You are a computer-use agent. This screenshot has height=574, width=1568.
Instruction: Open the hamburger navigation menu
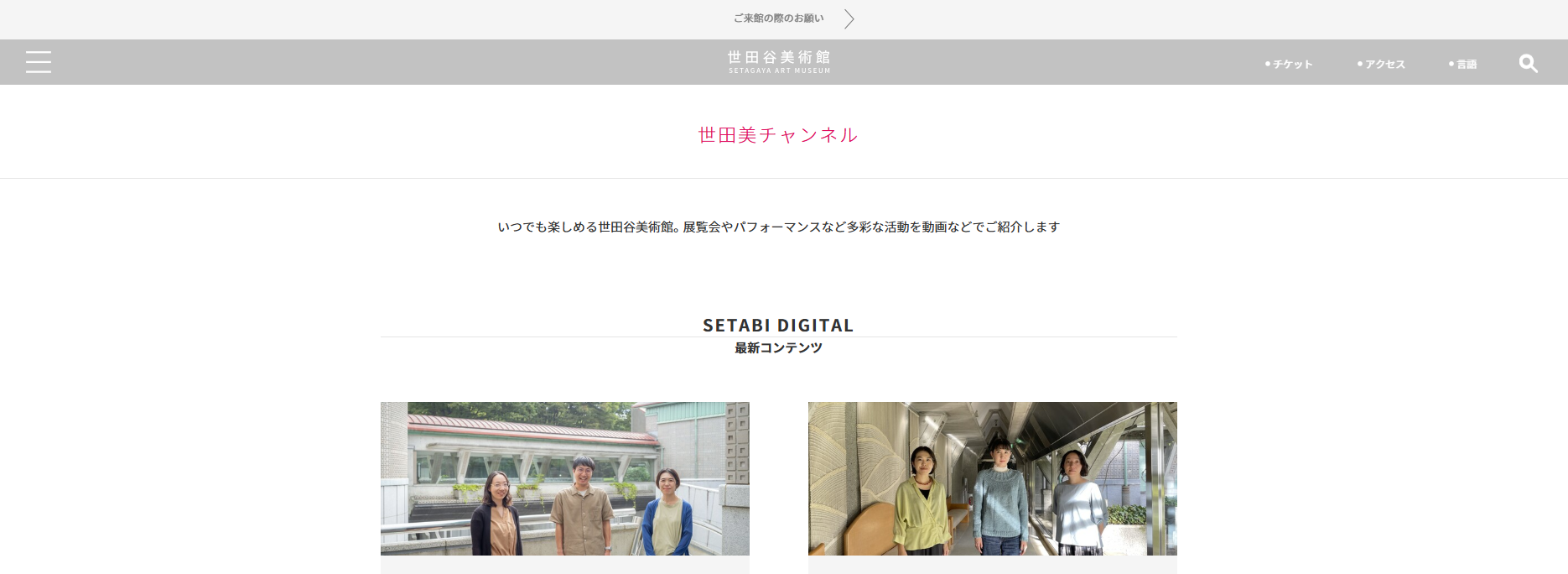click(x=39, y=62)
